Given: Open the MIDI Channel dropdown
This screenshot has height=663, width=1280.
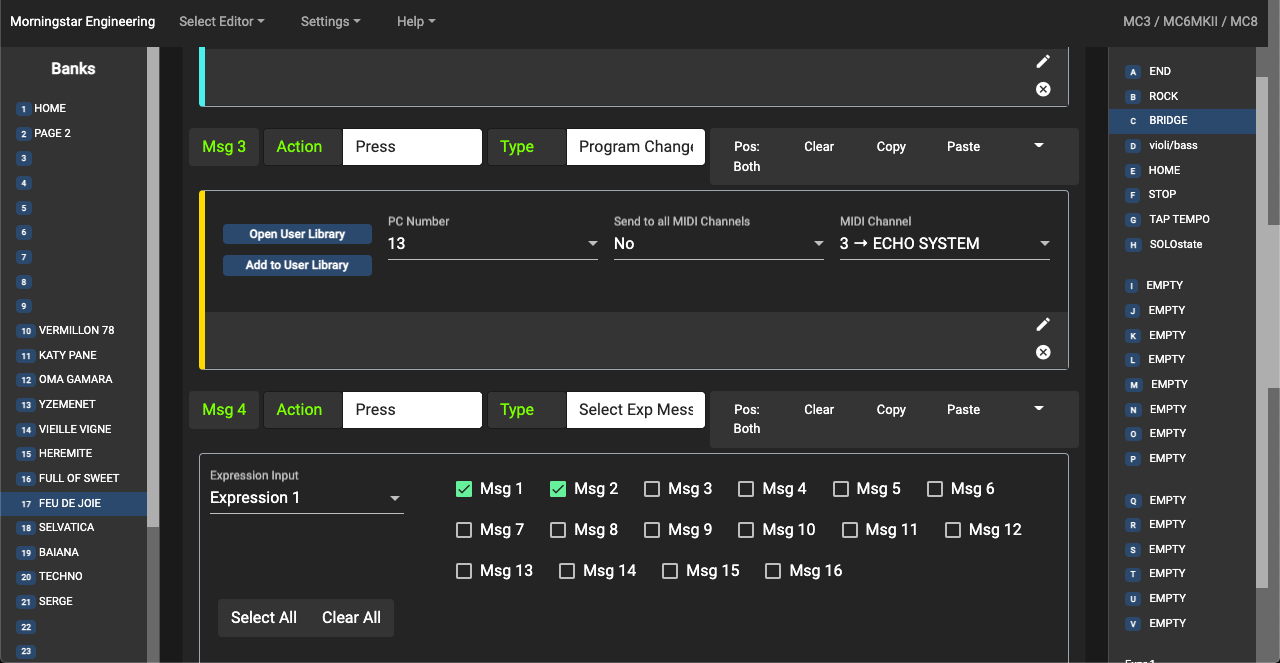Looking at the screenshot, I should coord(944,244).
